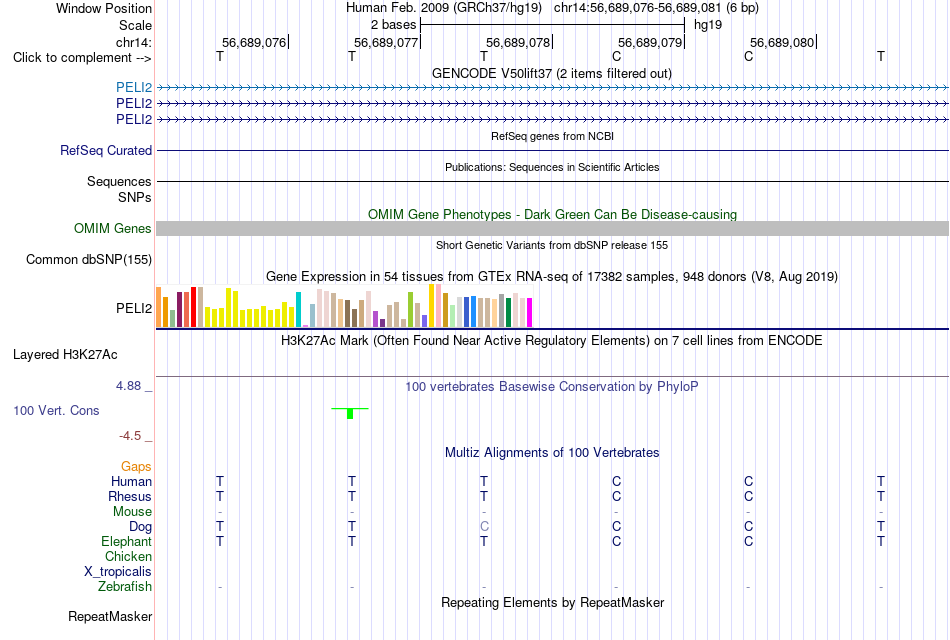
Task: Click the 'Human Feb. 2009 (GRCh37/hg19)' header text
Action: 443,8
